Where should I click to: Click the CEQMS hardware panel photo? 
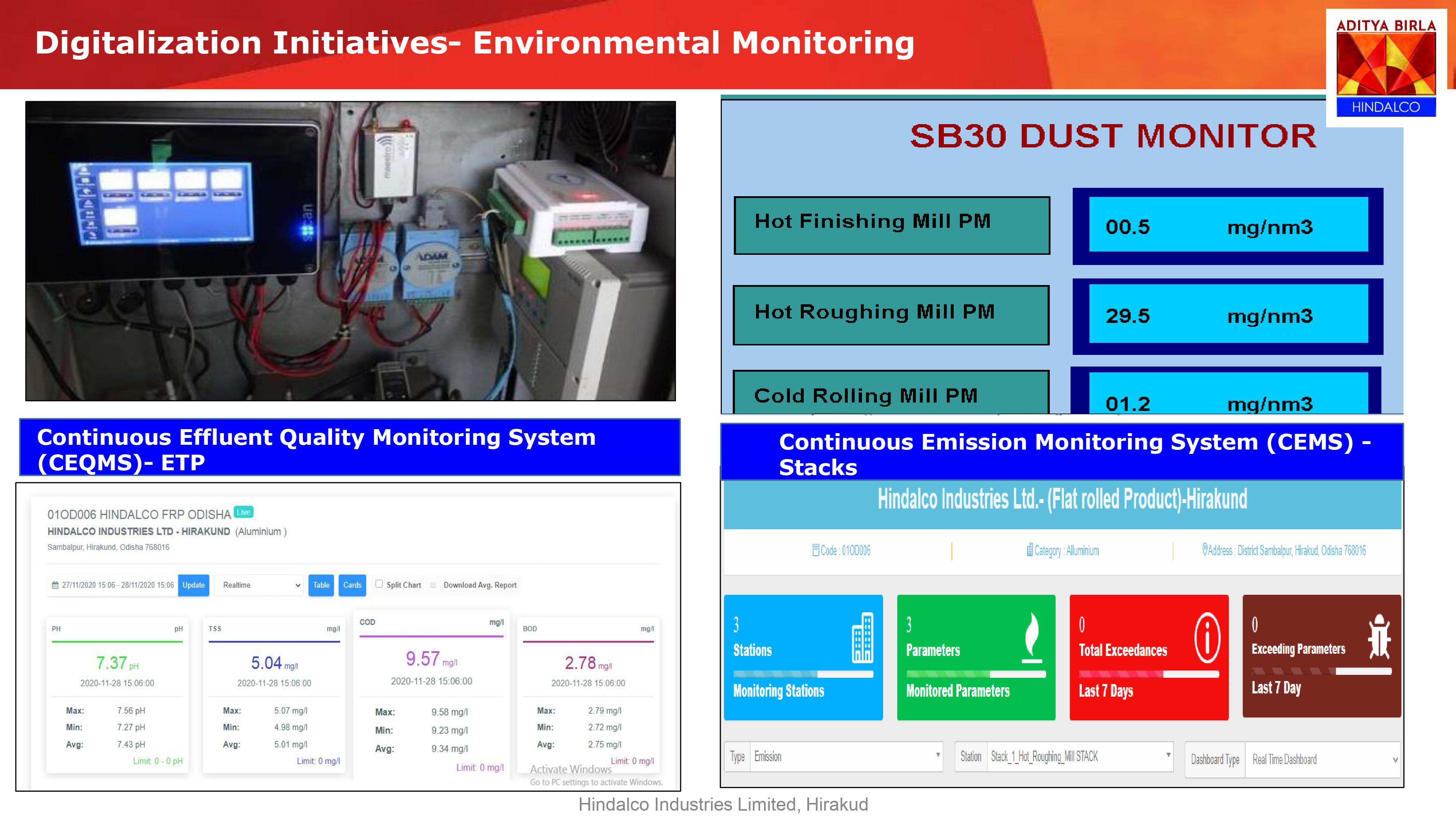coord(351,251)
